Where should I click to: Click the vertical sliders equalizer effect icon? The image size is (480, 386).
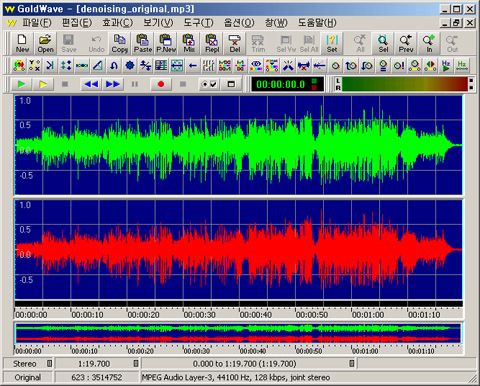(x=208, y=66)
